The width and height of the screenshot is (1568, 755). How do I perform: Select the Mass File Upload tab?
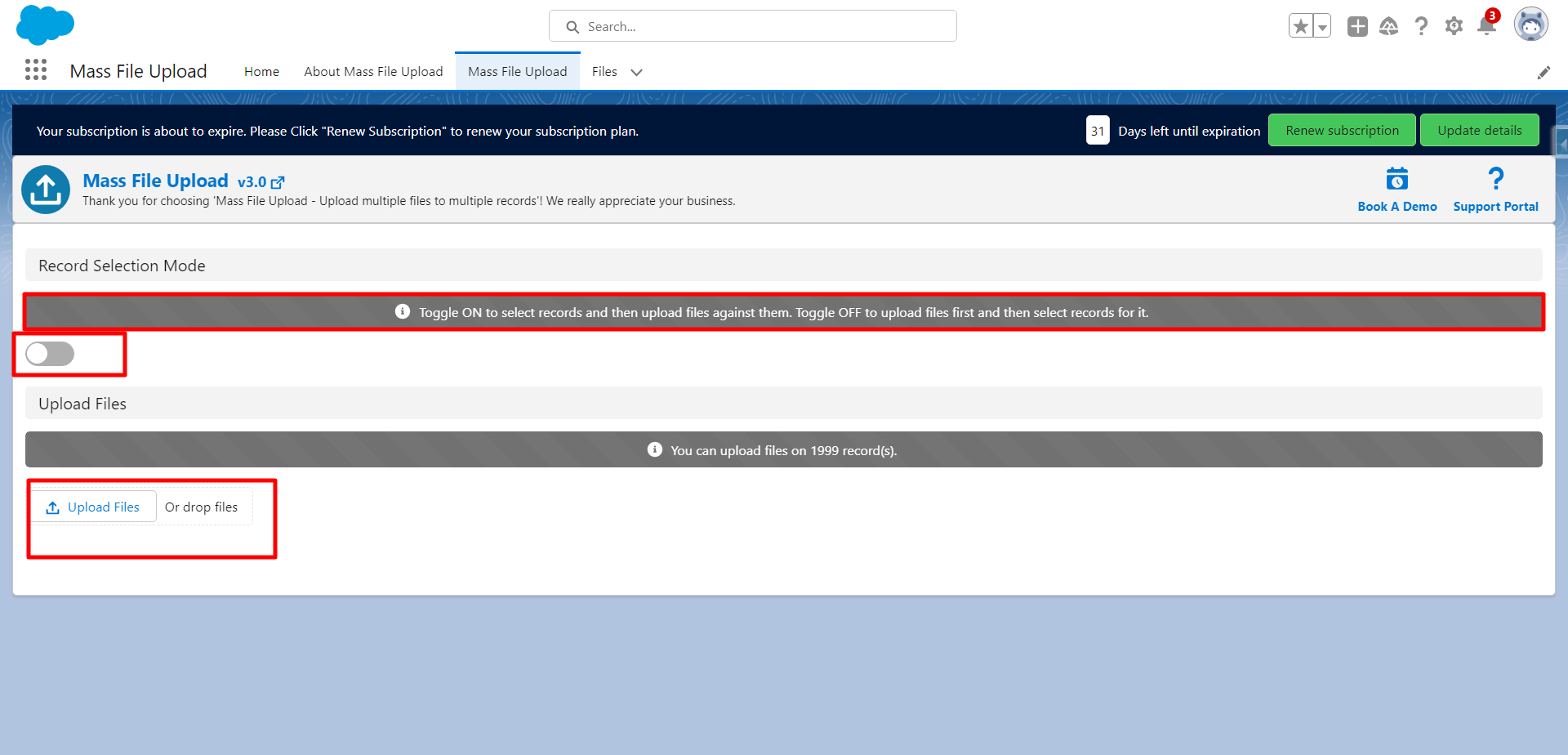pos(518,72)
